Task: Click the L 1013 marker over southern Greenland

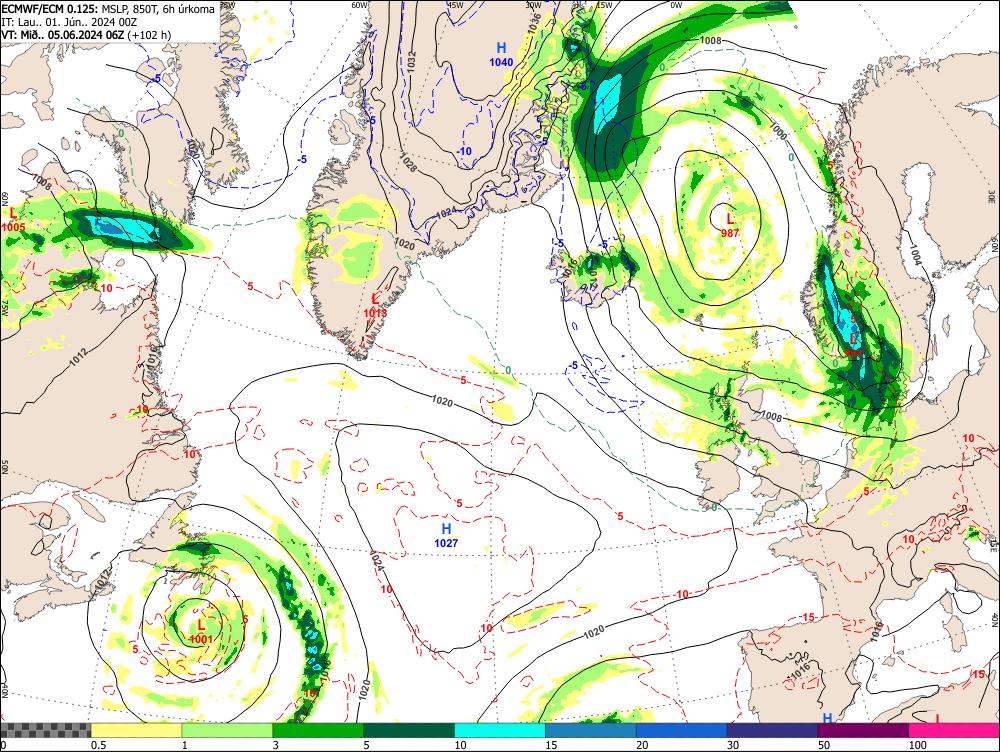Action: pos(375,305)
